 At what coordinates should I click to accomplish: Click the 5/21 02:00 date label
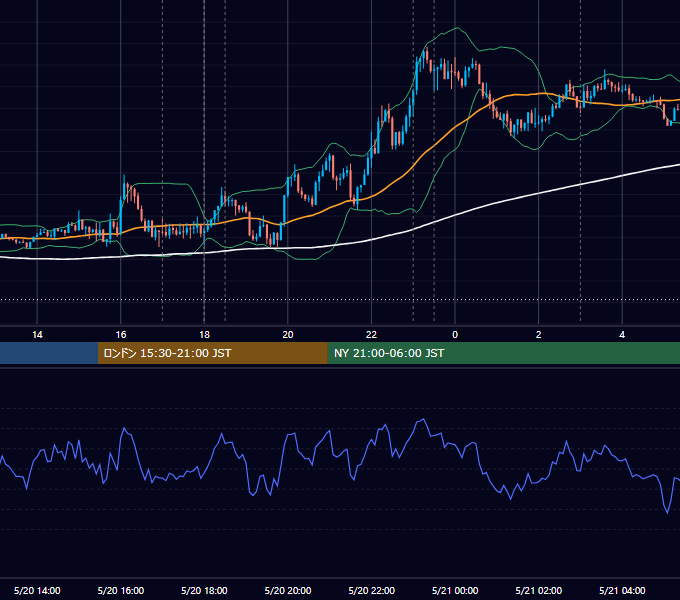pyautogui.click(x=539, y=590)
